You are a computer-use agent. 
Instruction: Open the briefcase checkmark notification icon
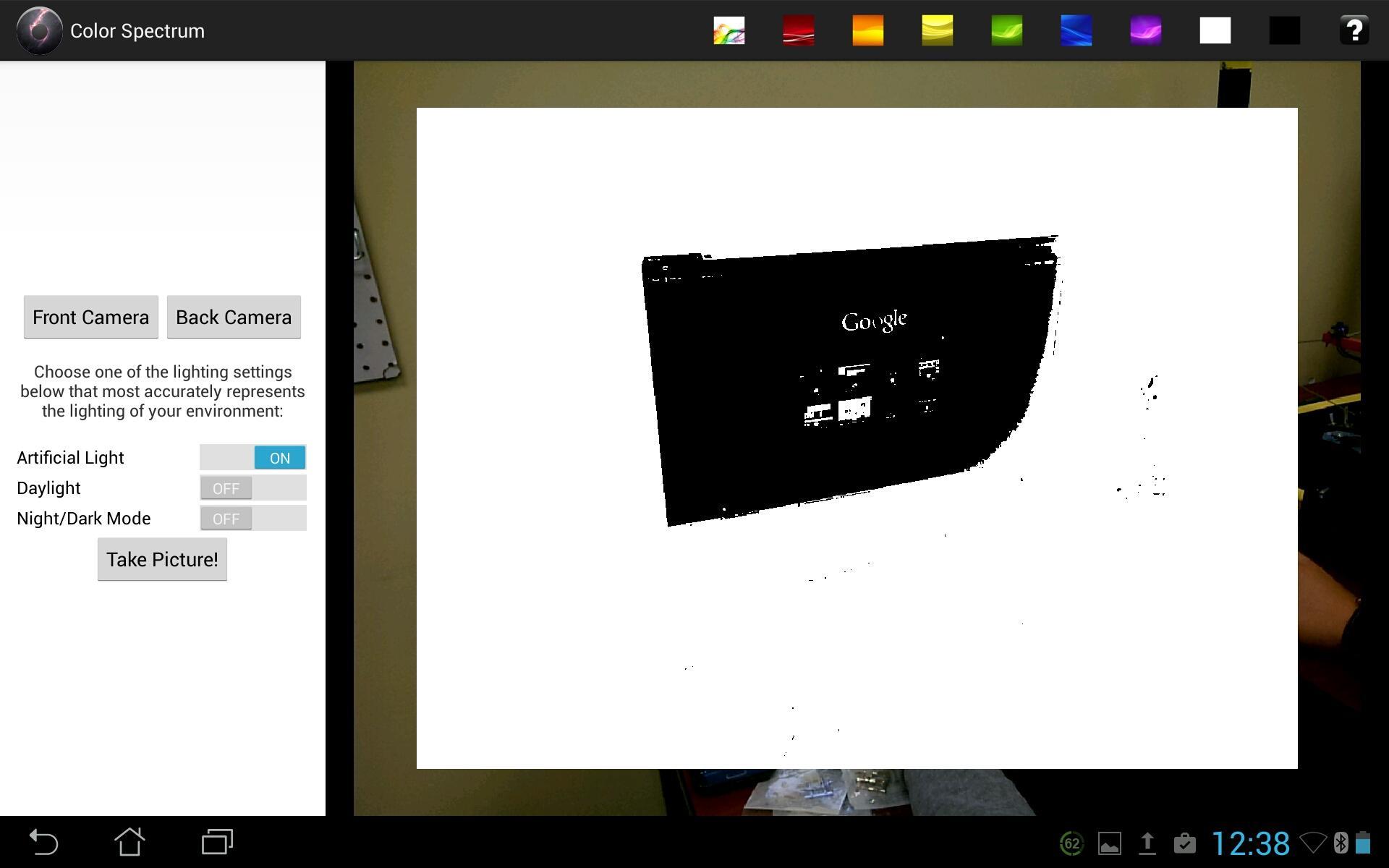click(x=1184, y=843)
